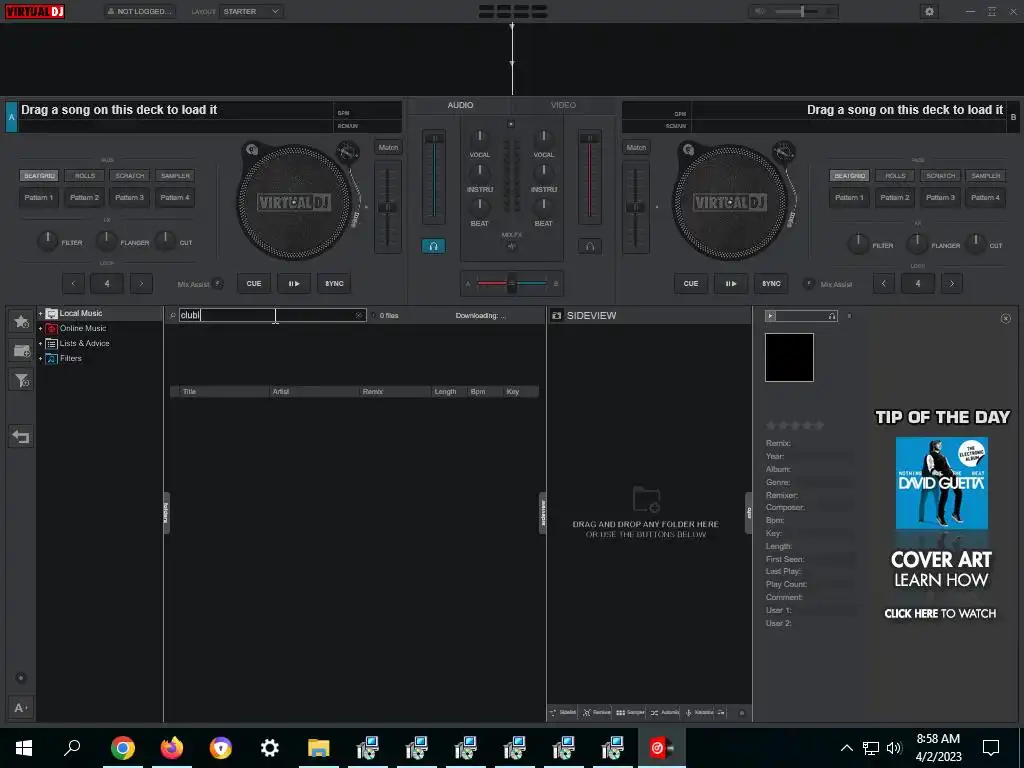Enable ROLLS pads on left deck

84,176
